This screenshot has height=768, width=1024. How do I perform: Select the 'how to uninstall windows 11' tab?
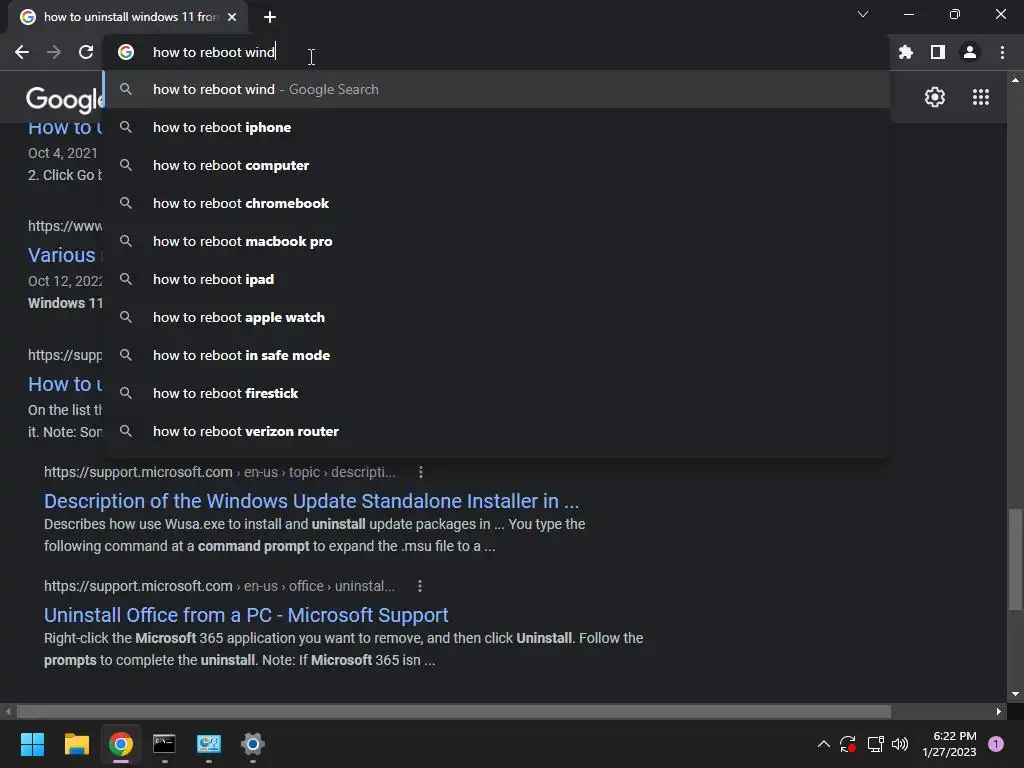point(128,17)
